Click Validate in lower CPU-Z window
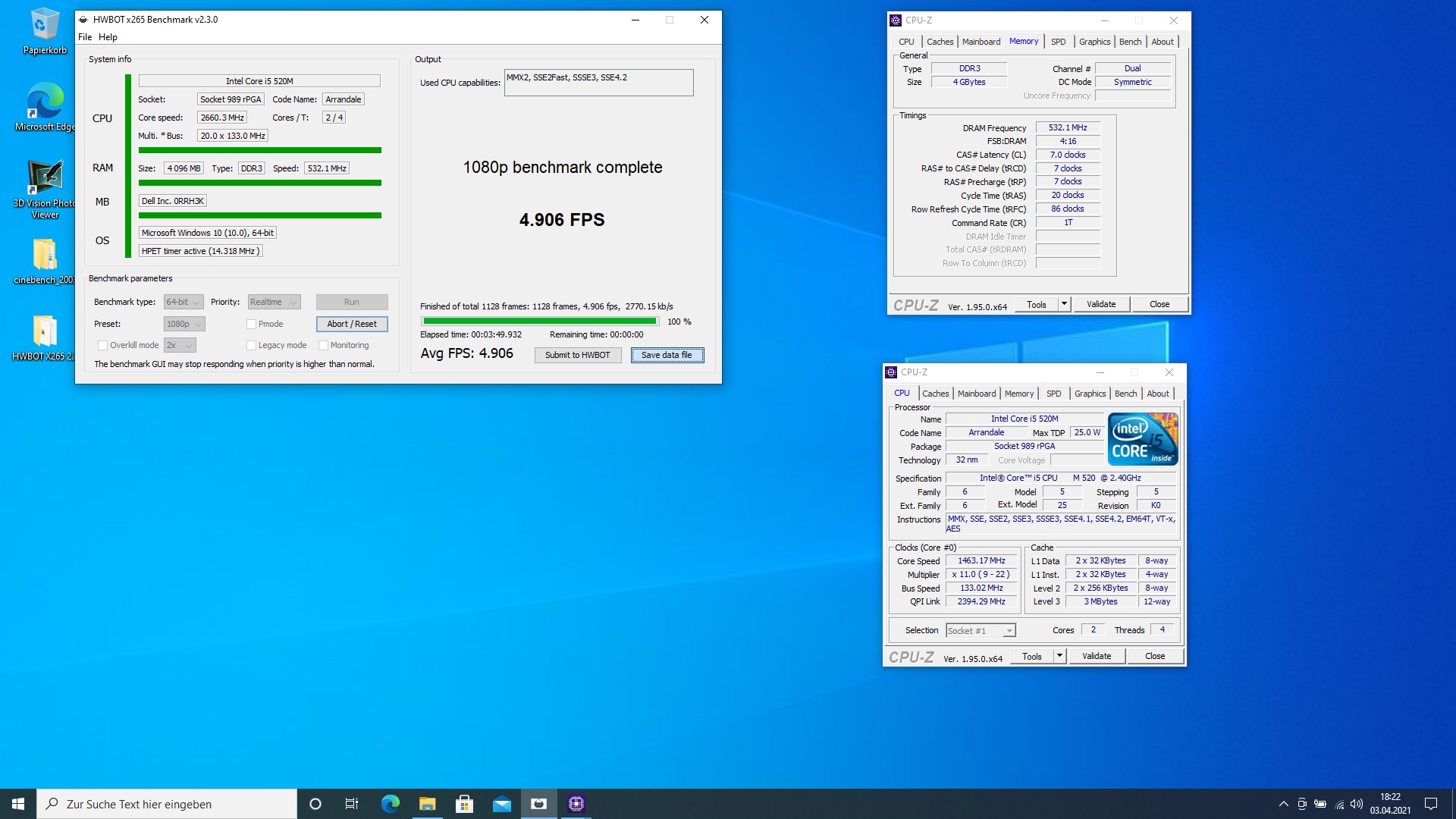1456x819 pixels. pos(1097,656)
